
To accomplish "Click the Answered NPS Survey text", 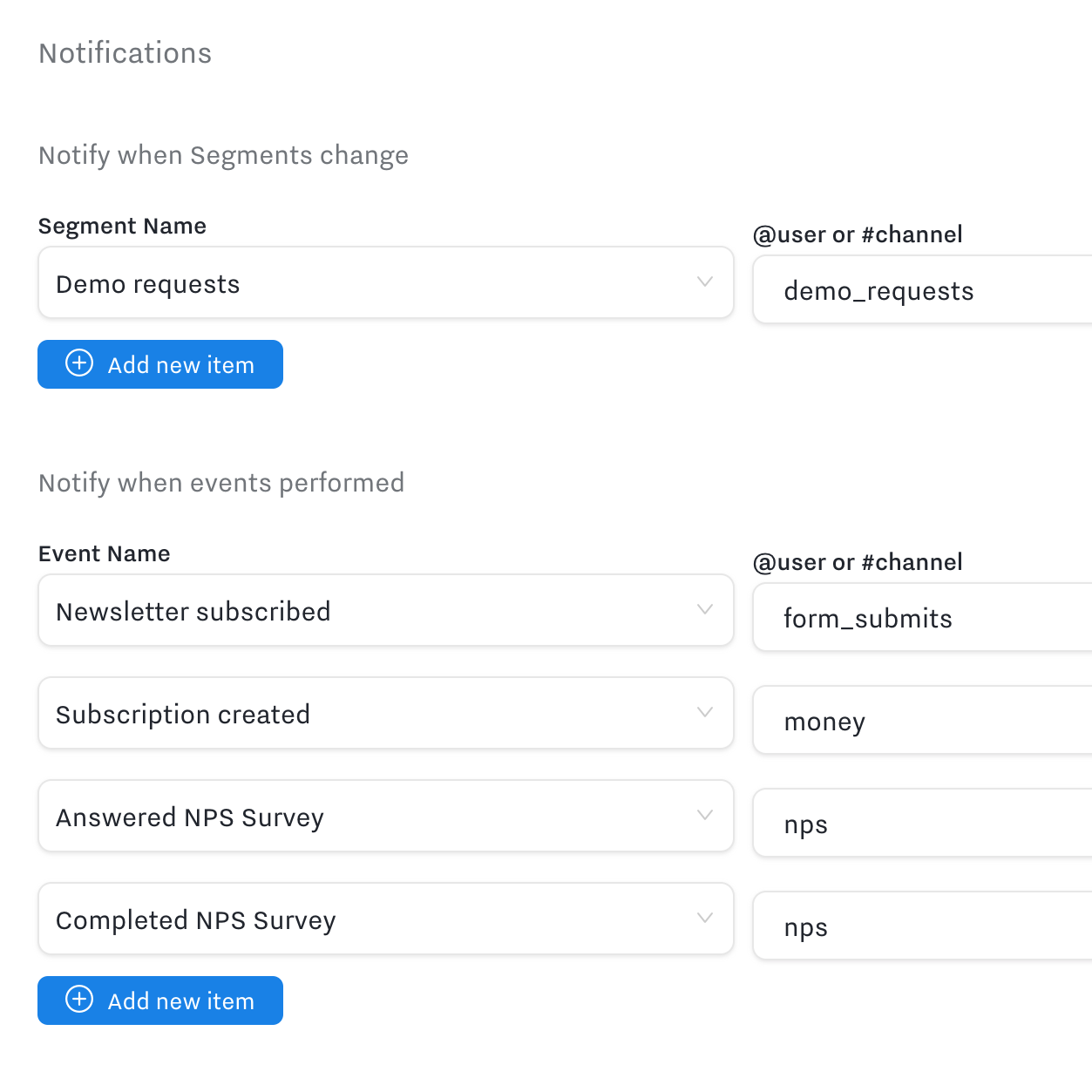I will point(190,817).
